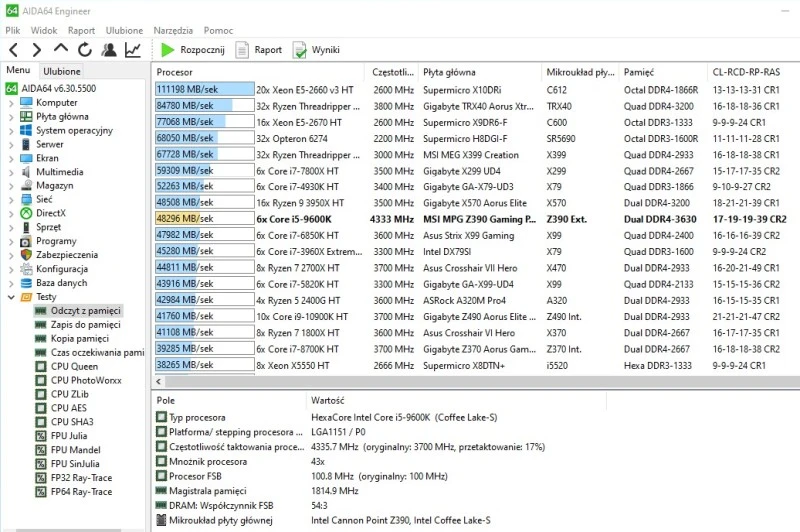Viewport: 800px width, 532px height.
Task: Expand the Płyta główna tree node
Action: tap(11, 117)
